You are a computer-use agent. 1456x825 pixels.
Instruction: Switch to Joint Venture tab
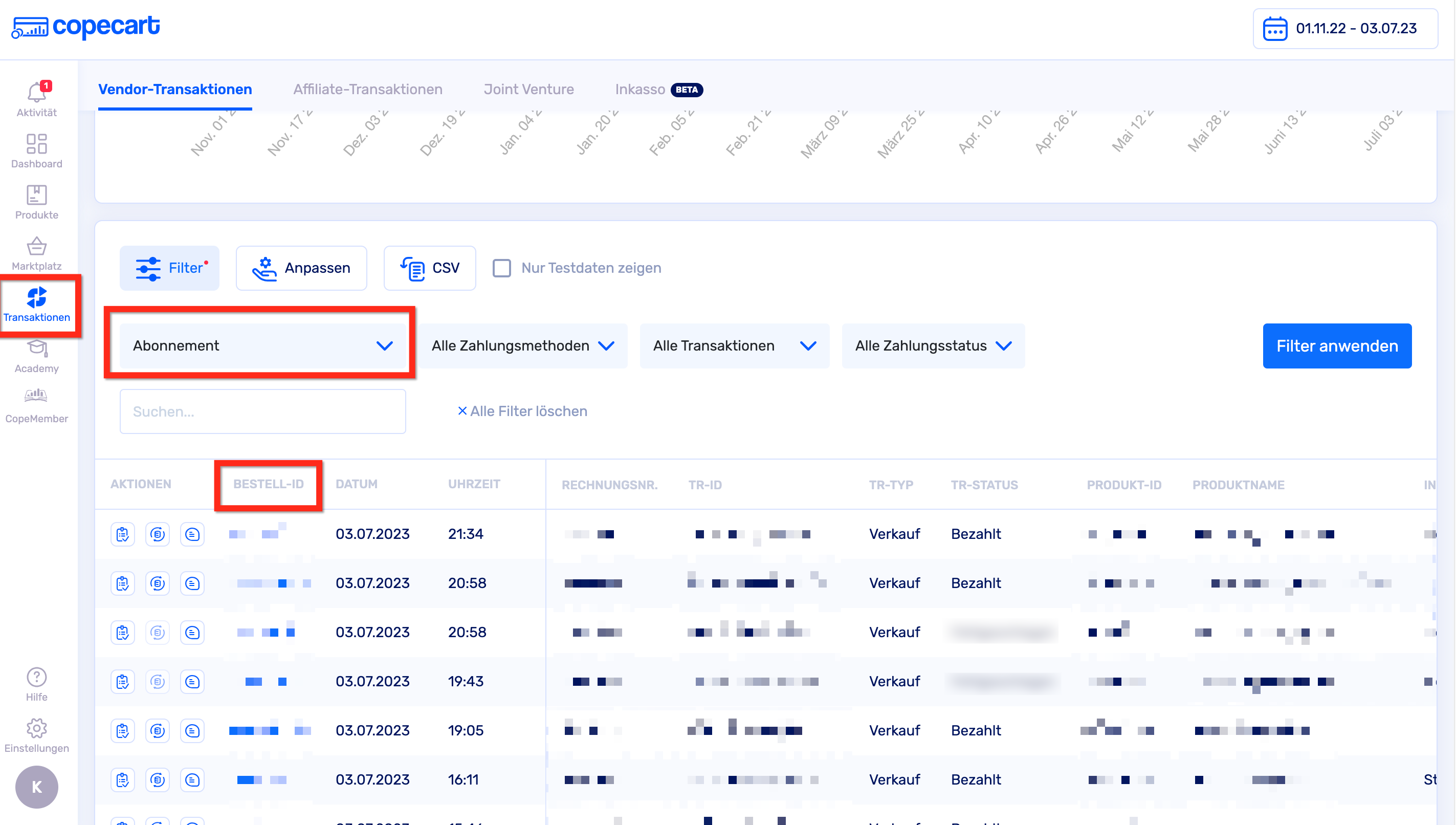point(528,90)
